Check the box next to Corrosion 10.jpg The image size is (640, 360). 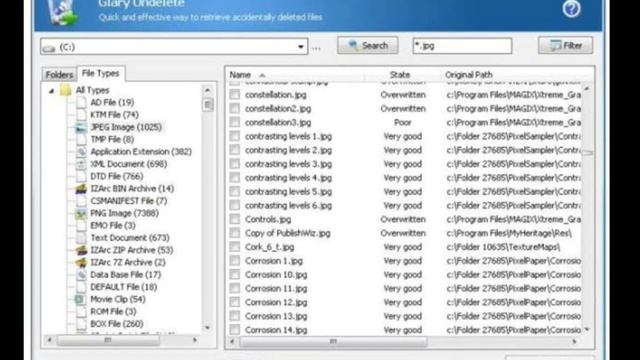tap(235, 275)
